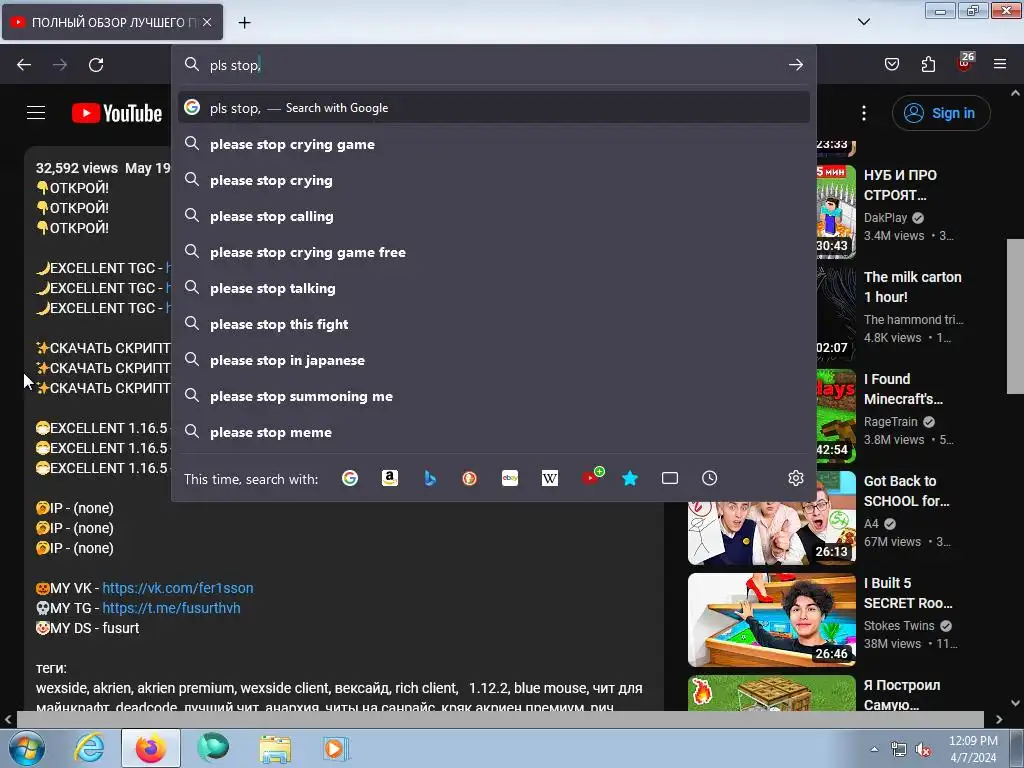Open media player taskbar icon
The image size is (1024, 768).
[336, 748]
